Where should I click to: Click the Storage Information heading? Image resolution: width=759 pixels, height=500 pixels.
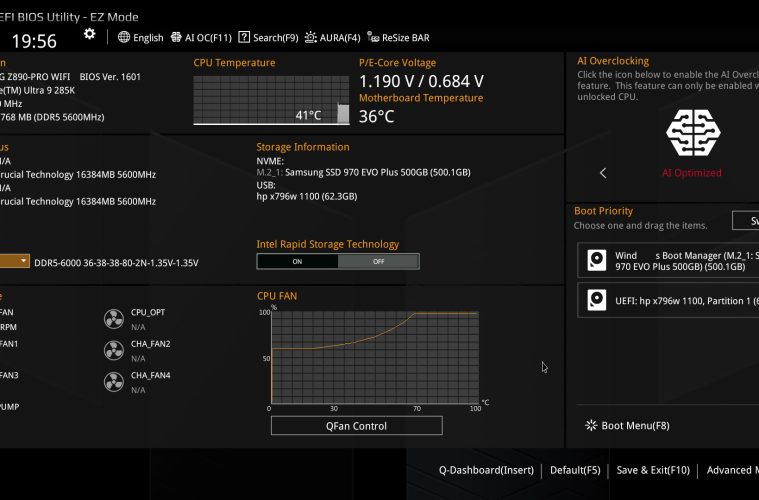[303, 147]
